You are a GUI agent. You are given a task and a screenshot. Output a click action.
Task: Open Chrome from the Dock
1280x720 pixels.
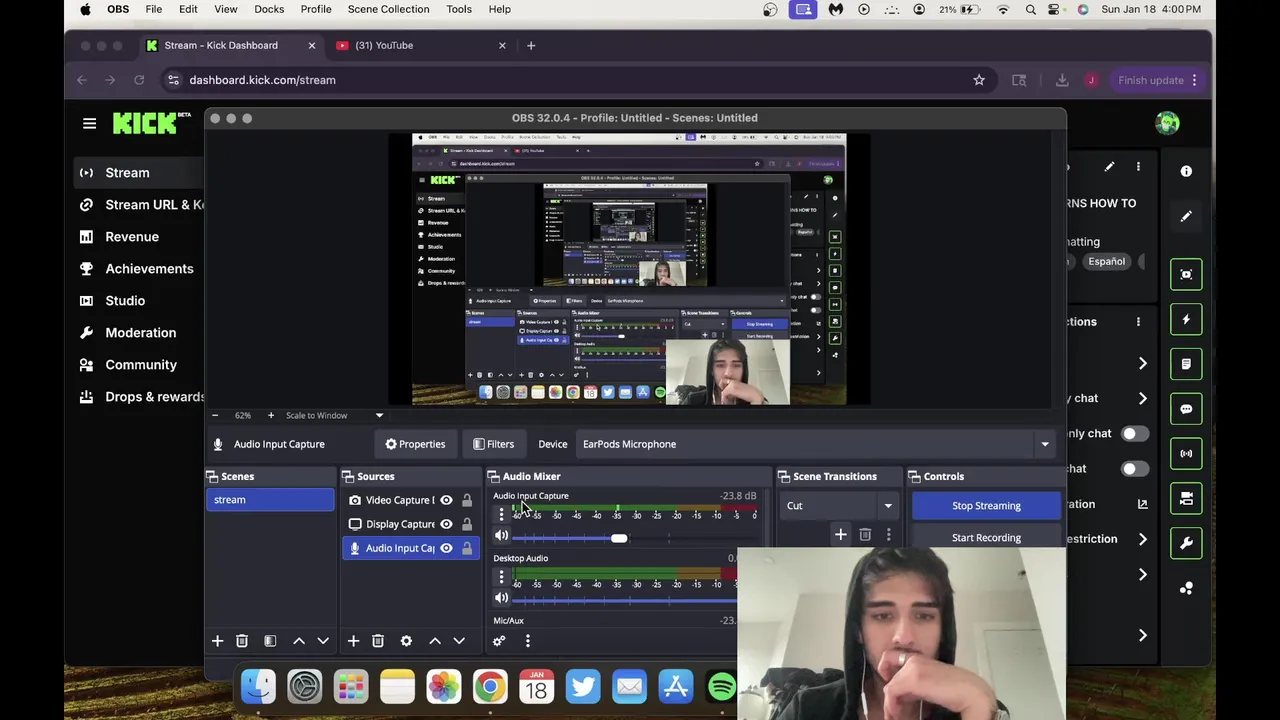(490, 686)
